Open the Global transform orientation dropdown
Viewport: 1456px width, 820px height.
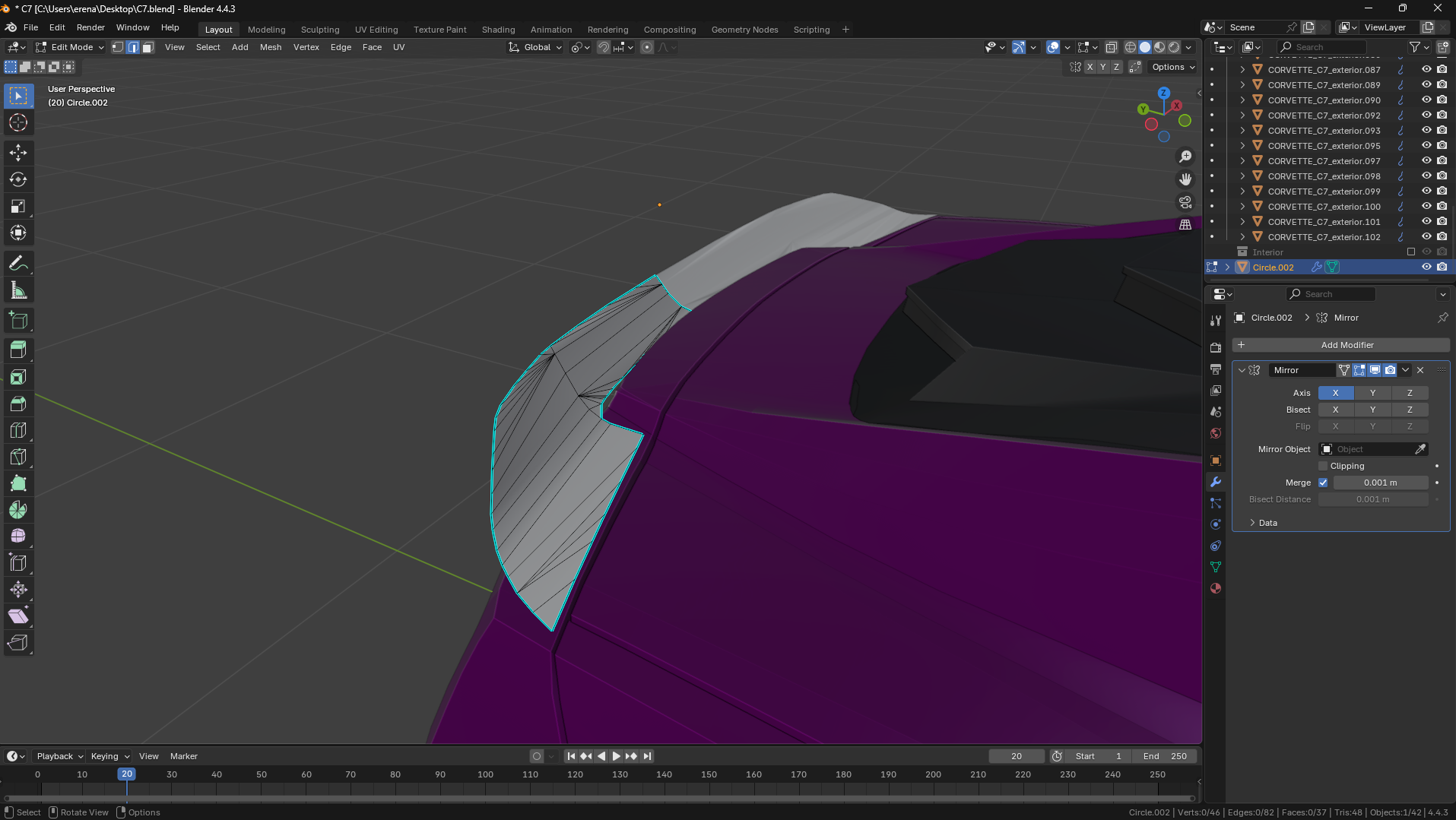tap(536, 47)
